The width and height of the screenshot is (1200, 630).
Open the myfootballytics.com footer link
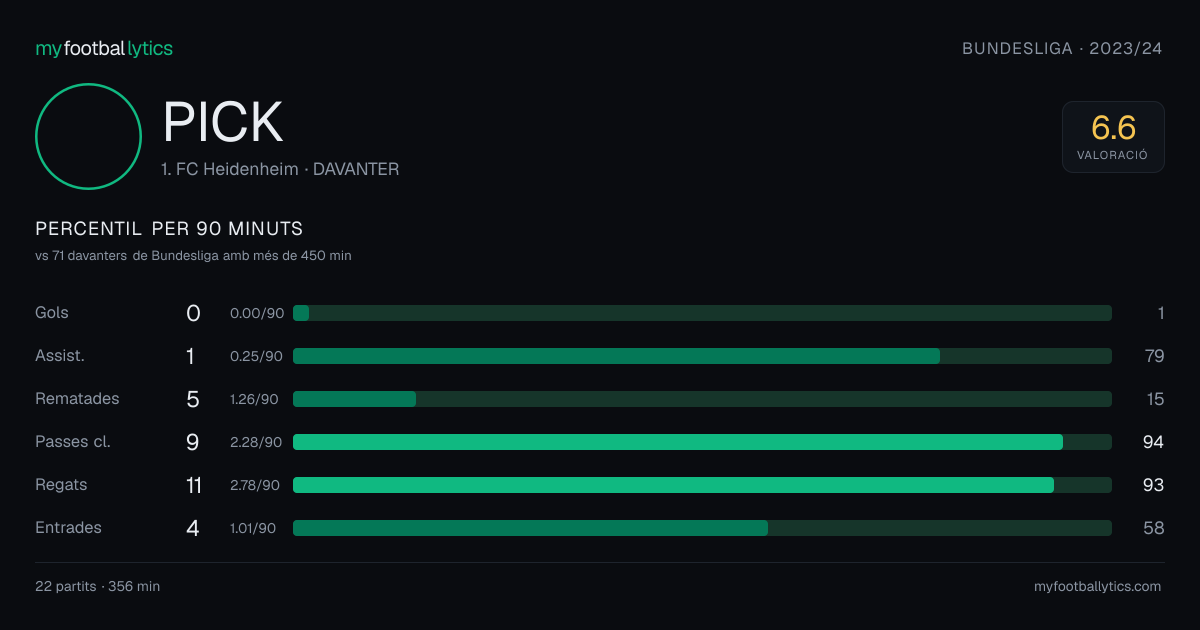[1098, 587]
